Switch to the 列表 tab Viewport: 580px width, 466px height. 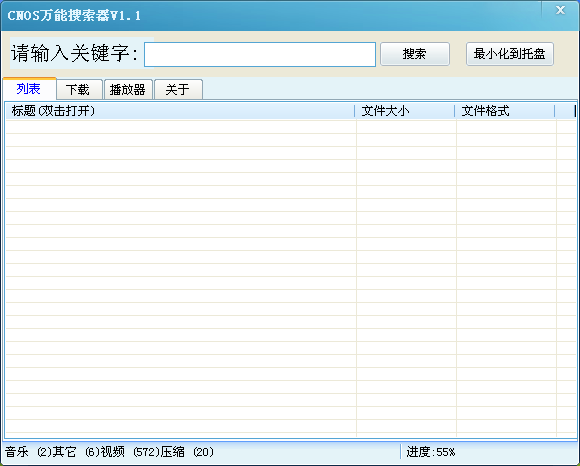(x=29, y=89)
